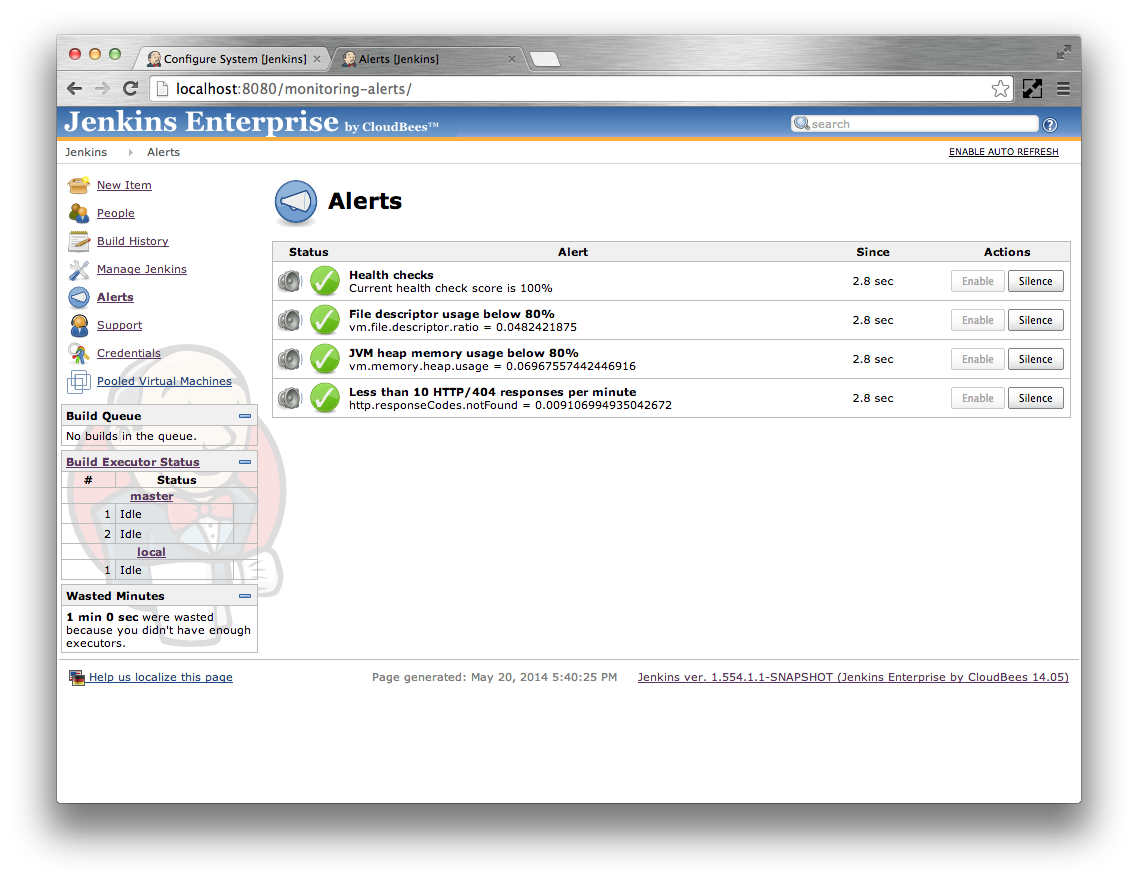Click the browser back arrow
Viewport: 1138px width, 882px height.
click(x=74, y=89)
